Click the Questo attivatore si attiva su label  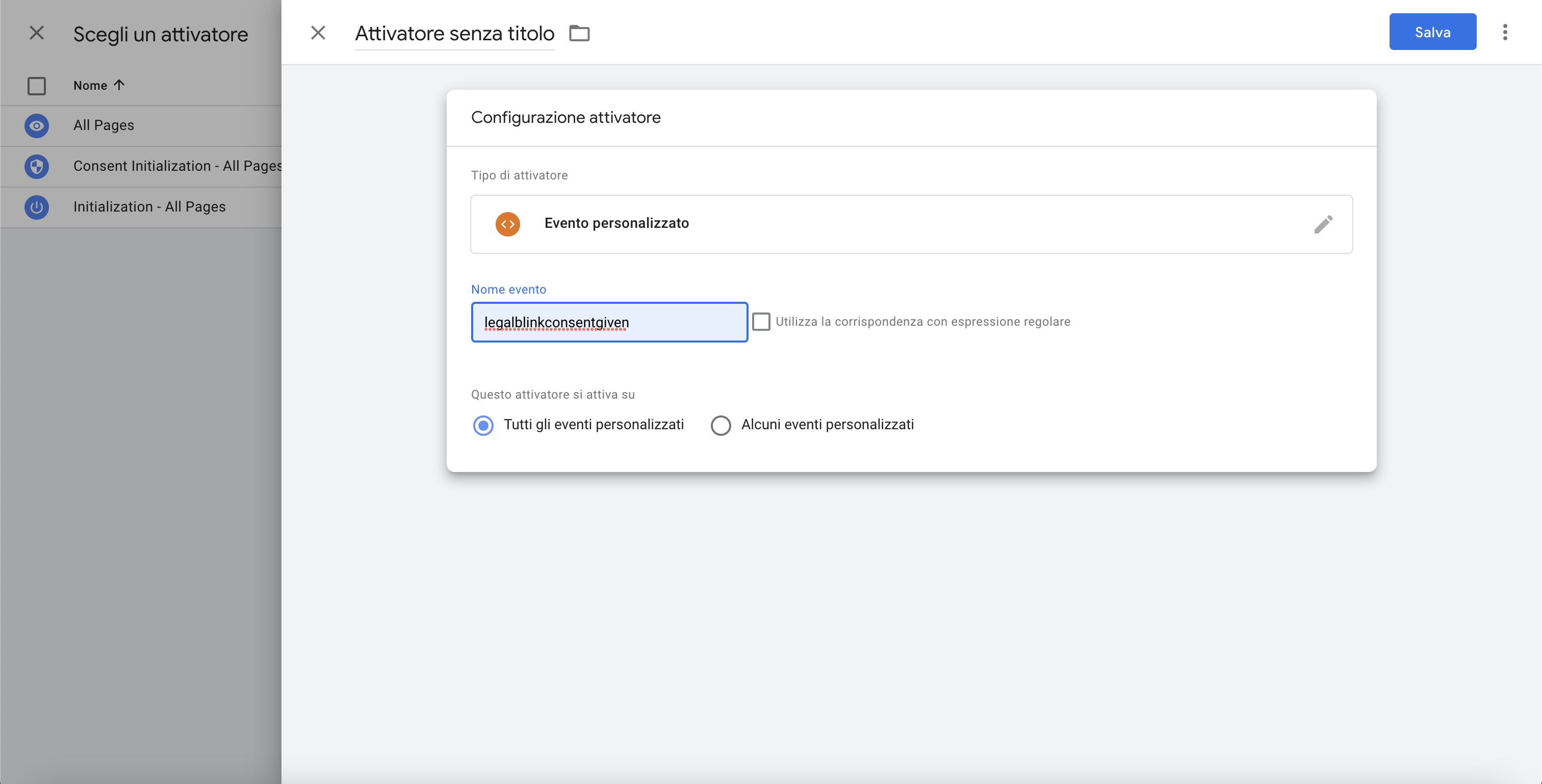tap(553, 395)
